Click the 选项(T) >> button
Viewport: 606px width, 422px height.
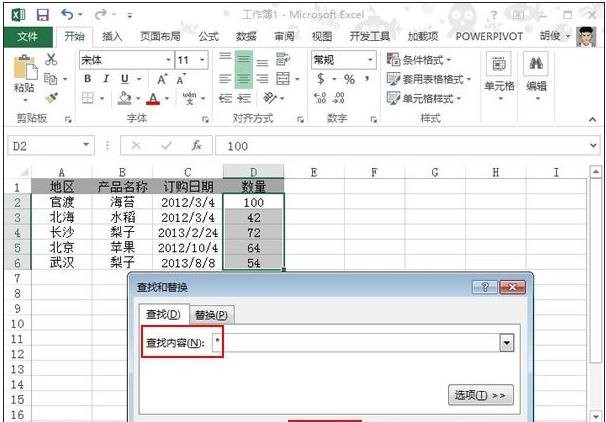pyautogui.click(x=480, y=395)
